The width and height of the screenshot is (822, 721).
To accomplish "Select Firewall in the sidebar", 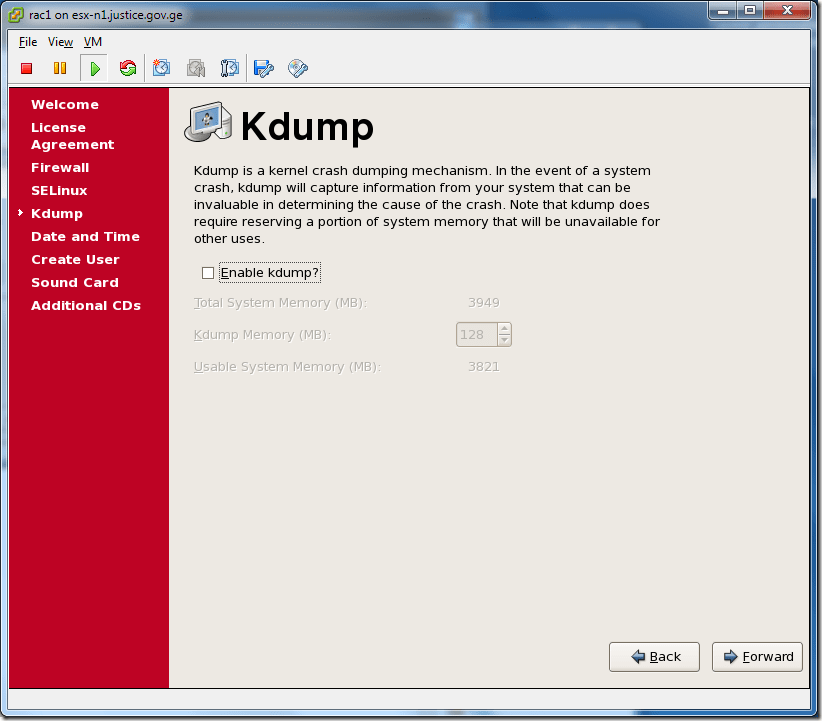I will [60, 167].
